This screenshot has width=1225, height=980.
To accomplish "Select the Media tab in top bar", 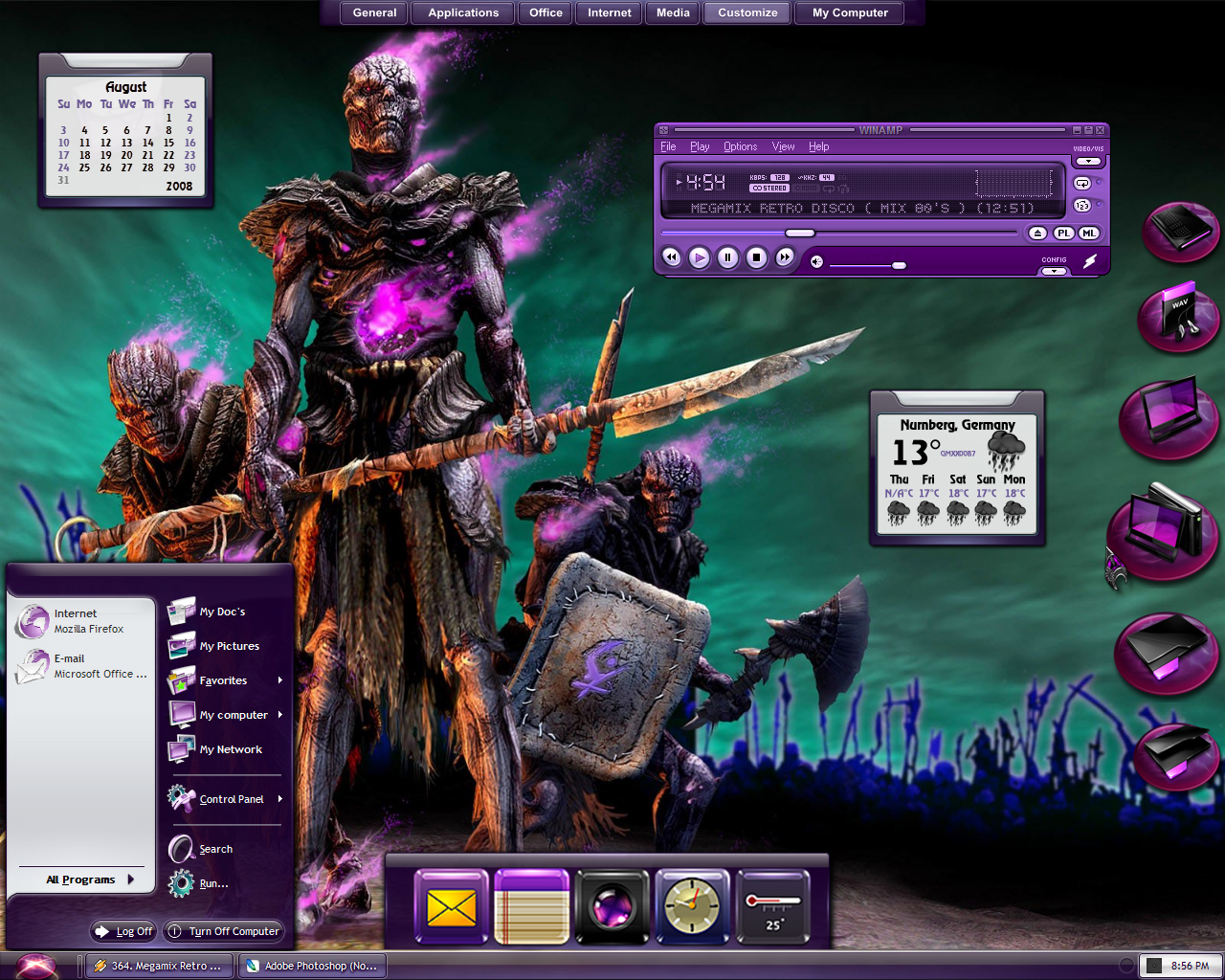I will [673, 12].
